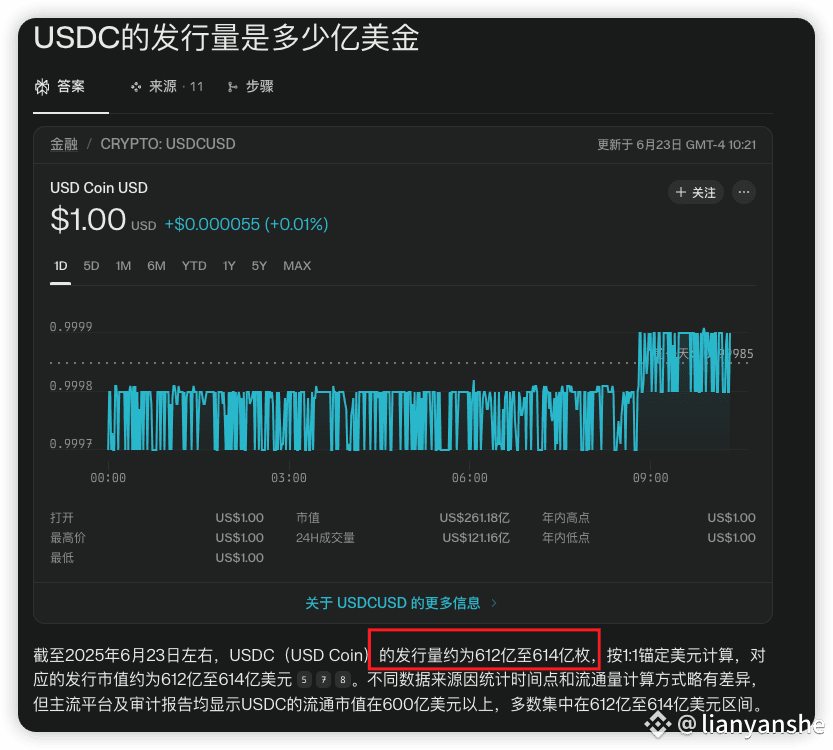This screenshot has width=833, height=750.
Task: Click the 市值 US$261.18亿 value
Action: [x=474, y=517]
